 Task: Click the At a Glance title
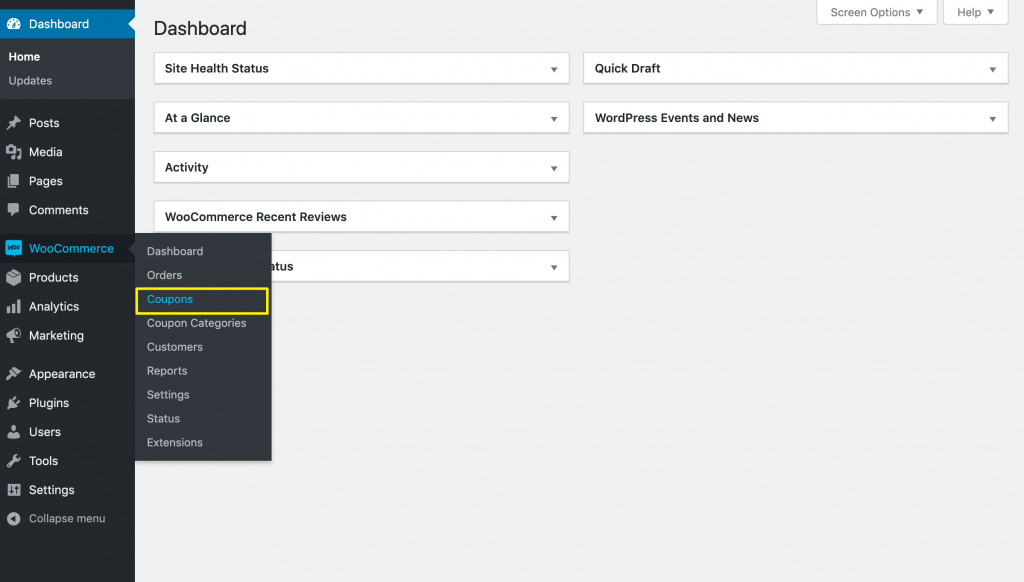(198, 118)
